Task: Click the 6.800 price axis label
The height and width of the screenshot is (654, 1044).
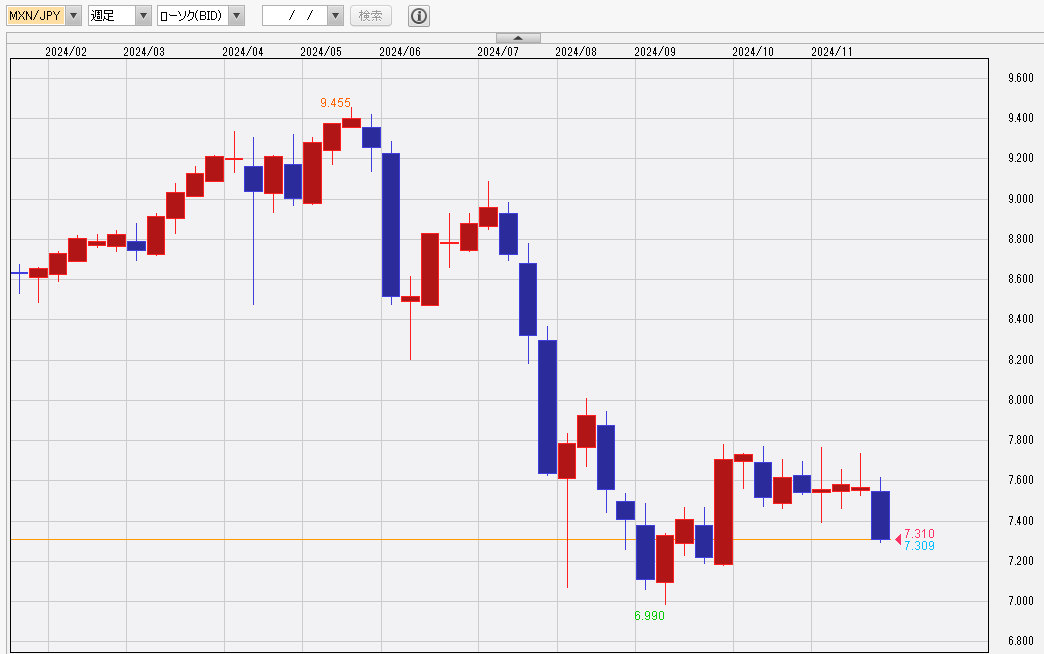Action: [1021, 641]
